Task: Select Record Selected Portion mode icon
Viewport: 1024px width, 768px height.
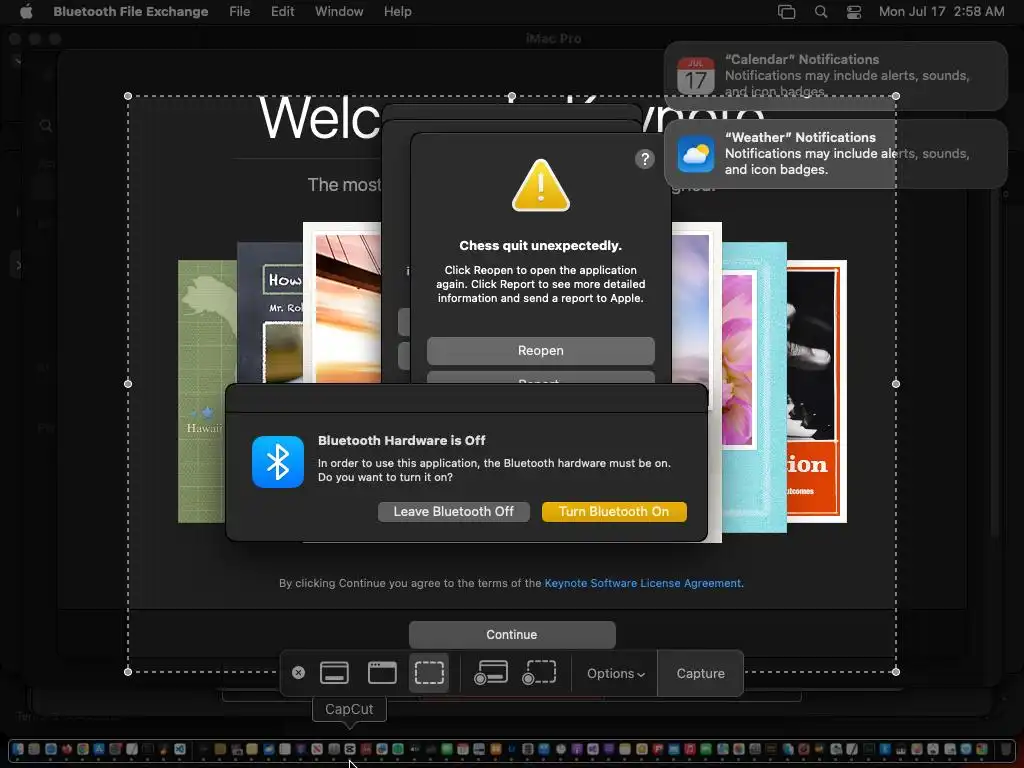Action: pyautogui.click(x=539, y=673)
